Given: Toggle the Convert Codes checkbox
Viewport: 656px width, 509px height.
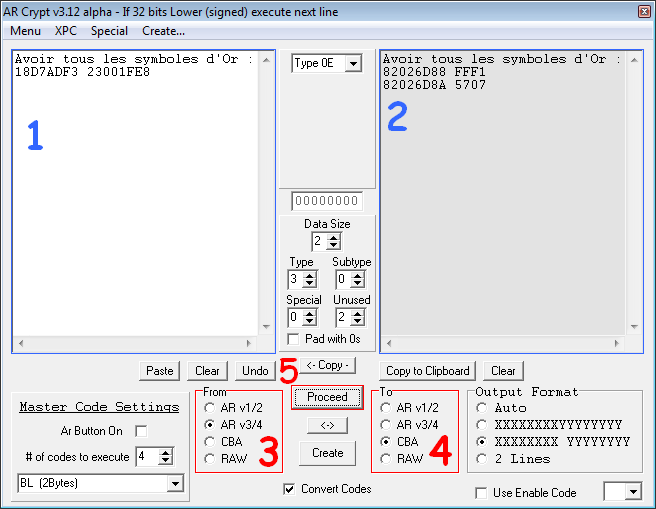Looking at the screenshot, I should click(289, 489).
